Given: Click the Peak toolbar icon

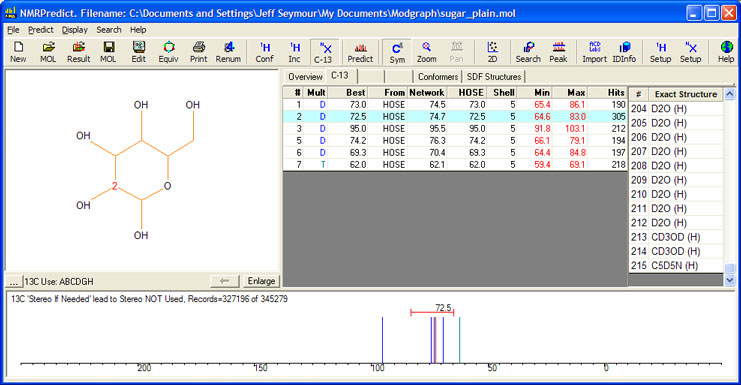Looking at the screenshot, I should pyautogui.click(x=558, y=52).
